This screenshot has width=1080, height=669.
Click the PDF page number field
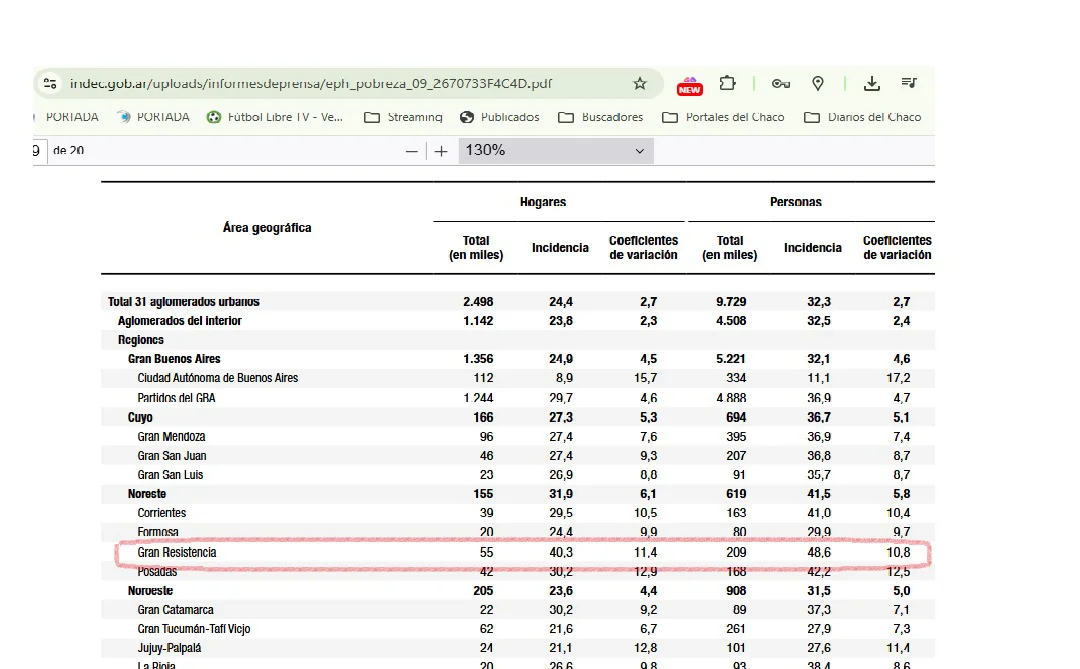point(39,150)
